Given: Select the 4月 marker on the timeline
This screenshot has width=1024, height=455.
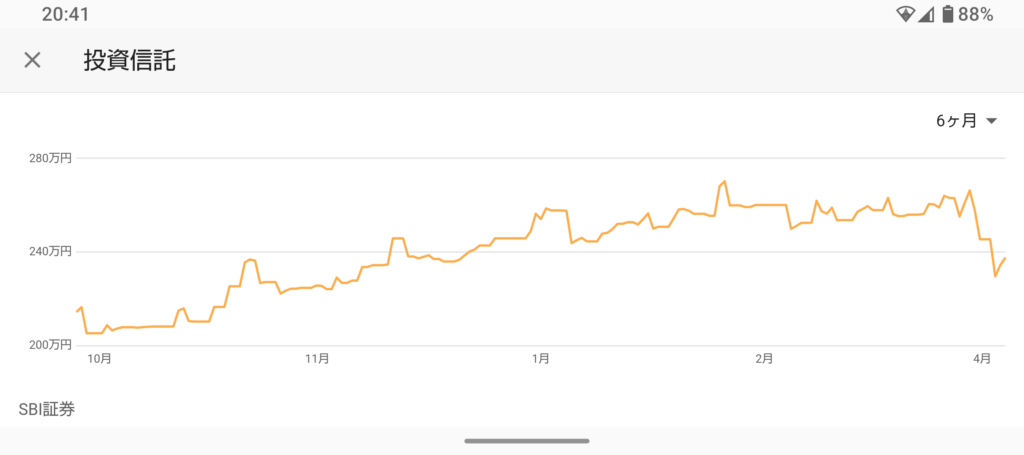Looking at the screenshot, I should pyautogui.click(x=982, y=358).
